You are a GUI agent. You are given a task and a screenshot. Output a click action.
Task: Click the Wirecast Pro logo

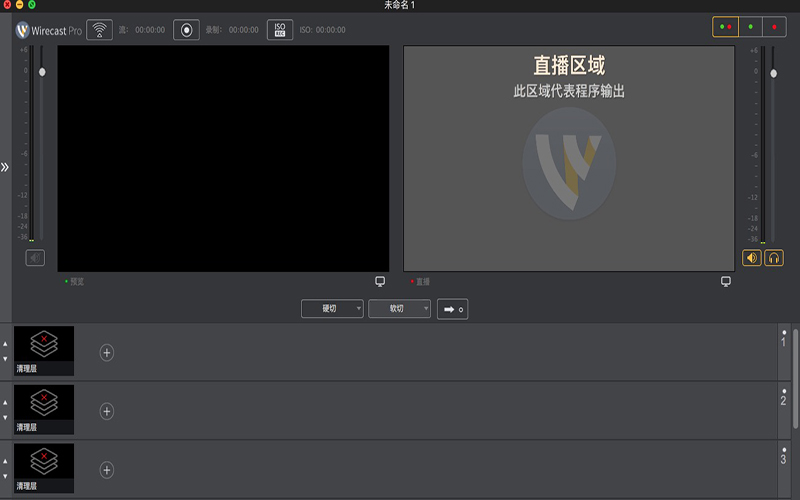click(48, 30)
